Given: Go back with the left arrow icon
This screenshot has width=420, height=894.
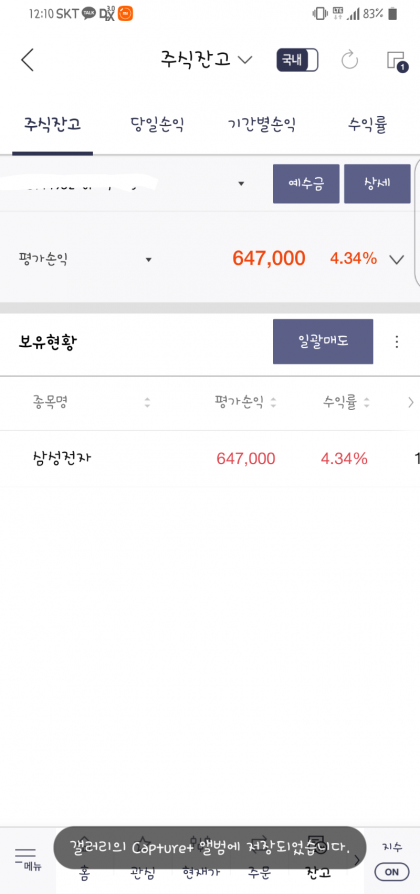Looking at the screenshot, I should click(27, 60).
